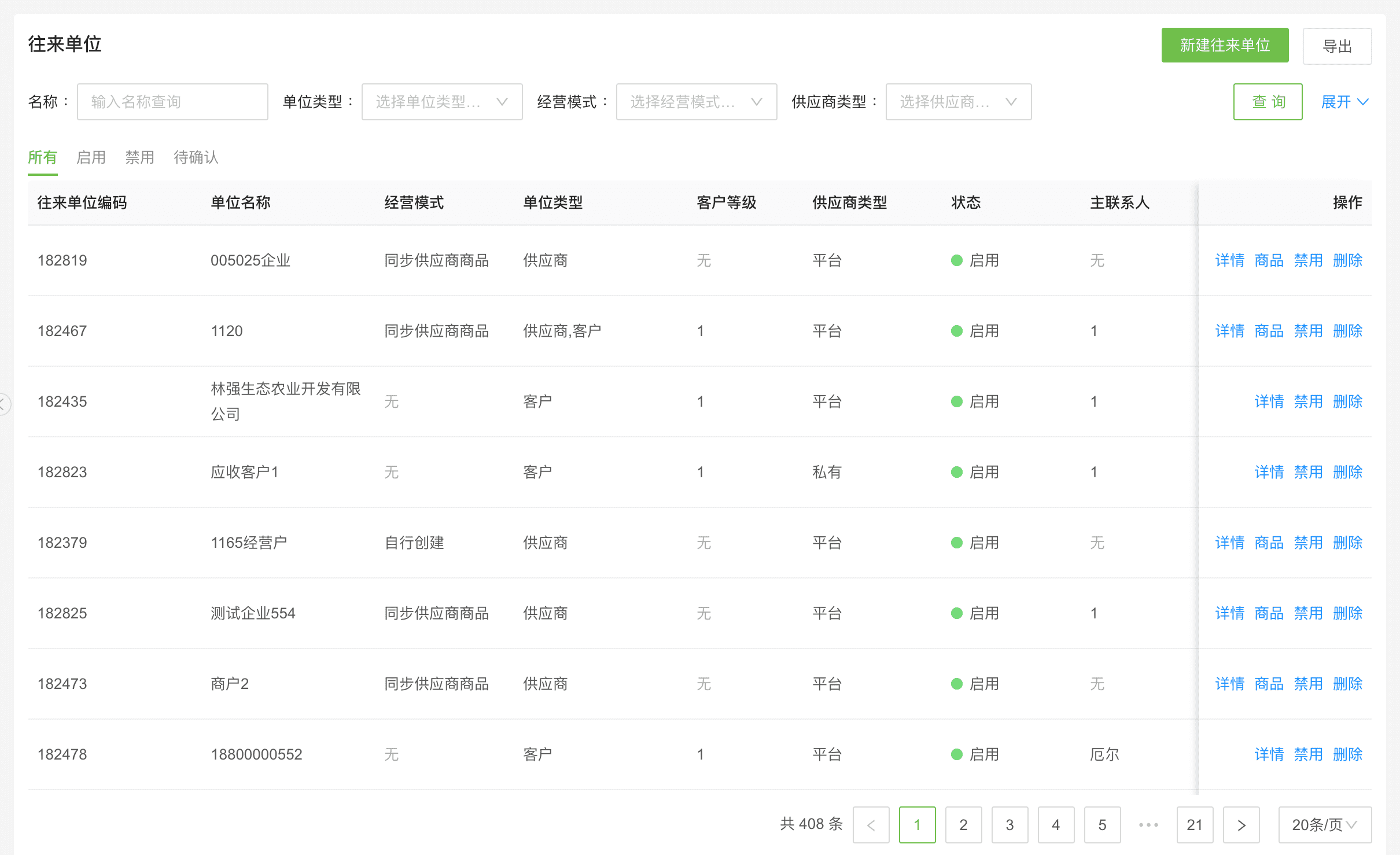
Task: Switch to the 启用 tab
Action: (91, 157)
